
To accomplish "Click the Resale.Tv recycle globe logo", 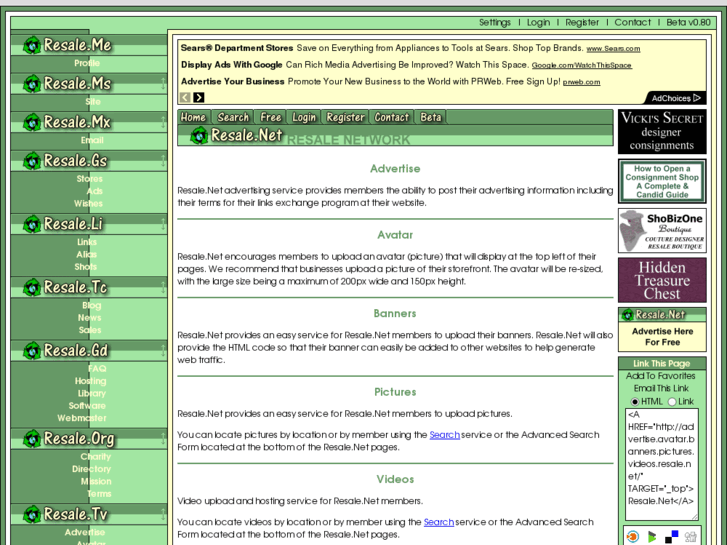I will [x=32, y=514].
